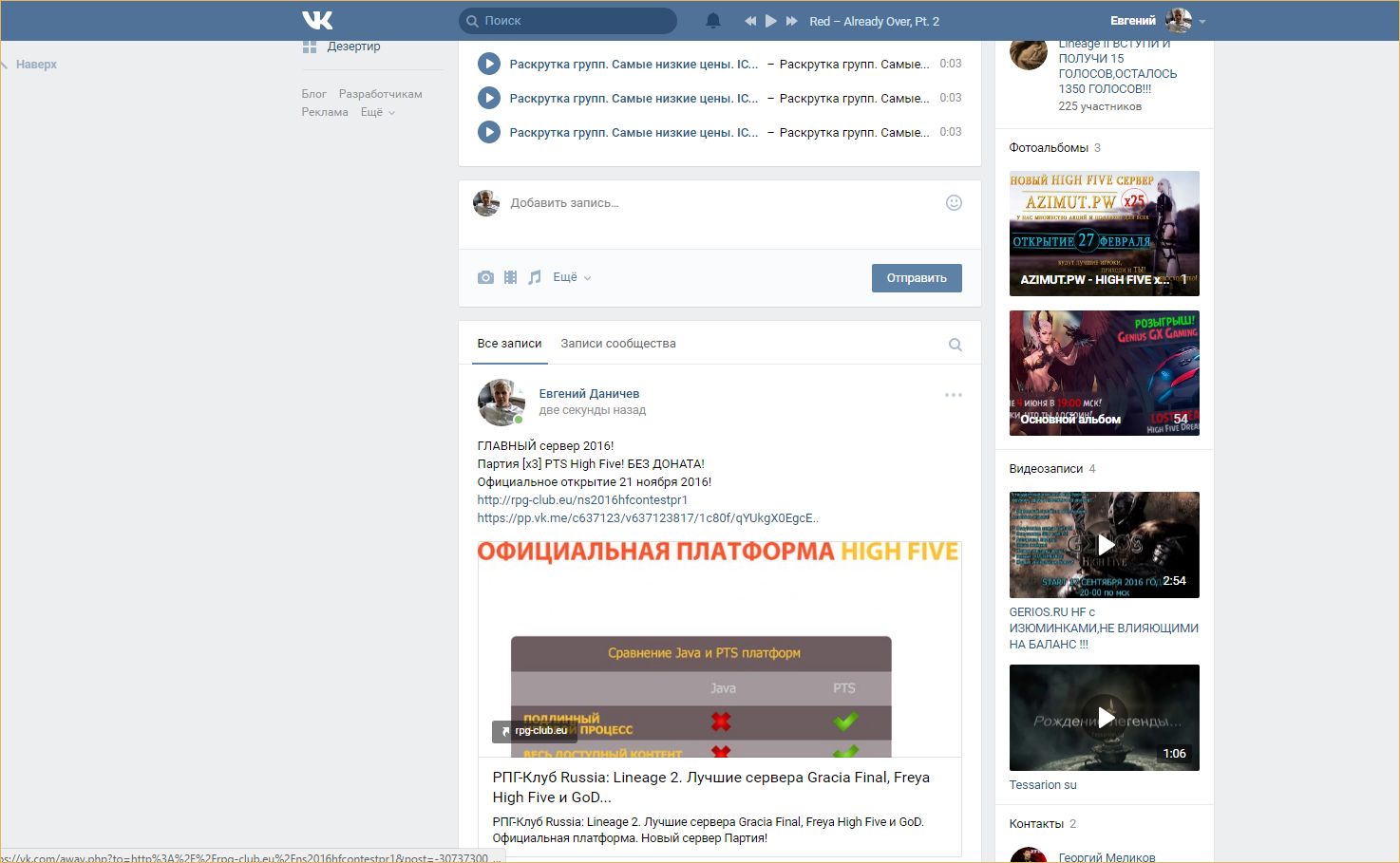Open the Red – Already Over, Pt. 2 track title
Viewport: 1400px width, 863px height.
point(874,21)
